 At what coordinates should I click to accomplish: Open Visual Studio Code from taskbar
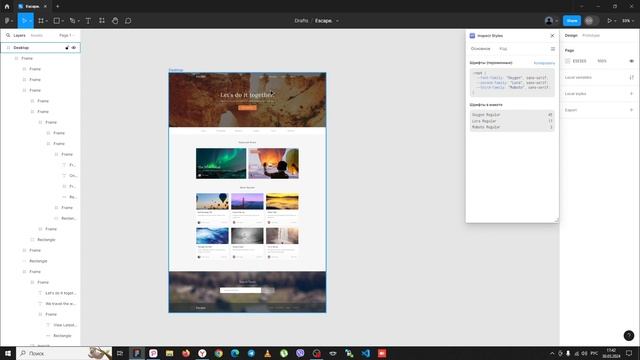click(366, 353)
